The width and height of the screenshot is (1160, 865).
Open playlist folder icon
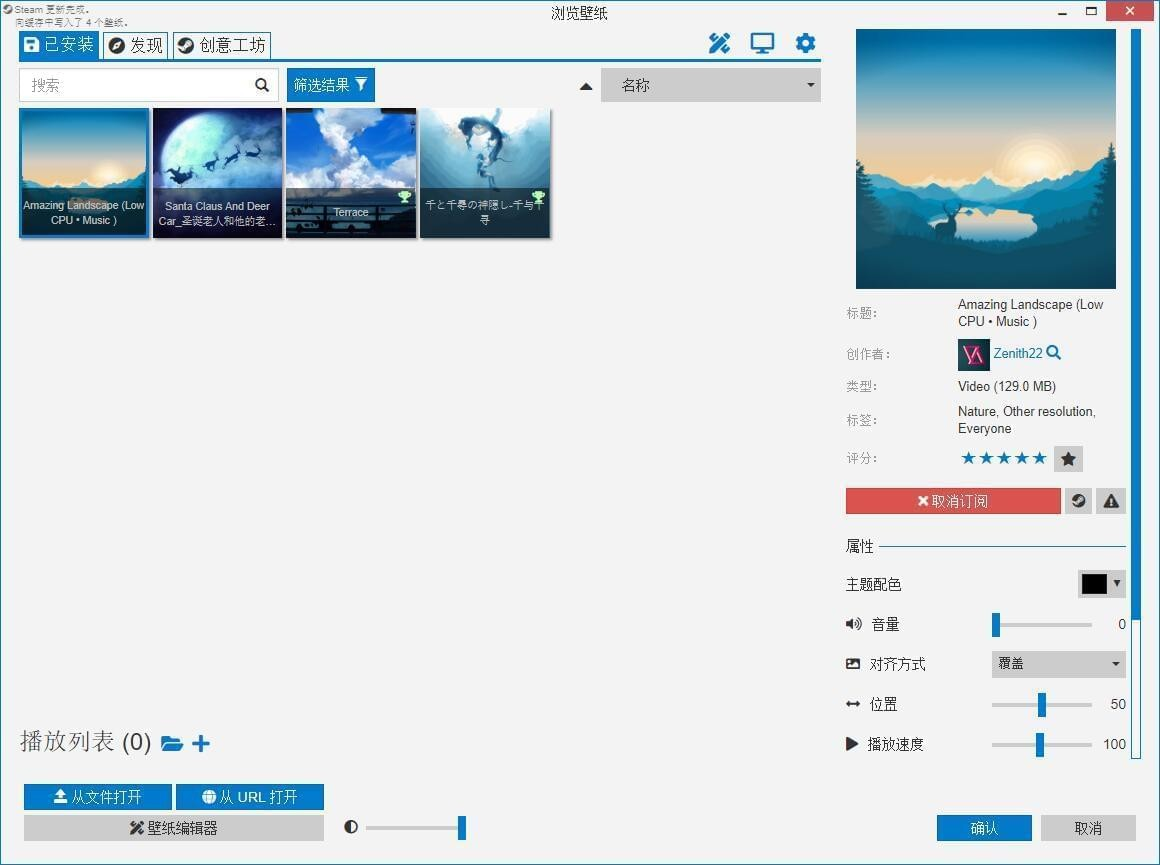point(172,743)
